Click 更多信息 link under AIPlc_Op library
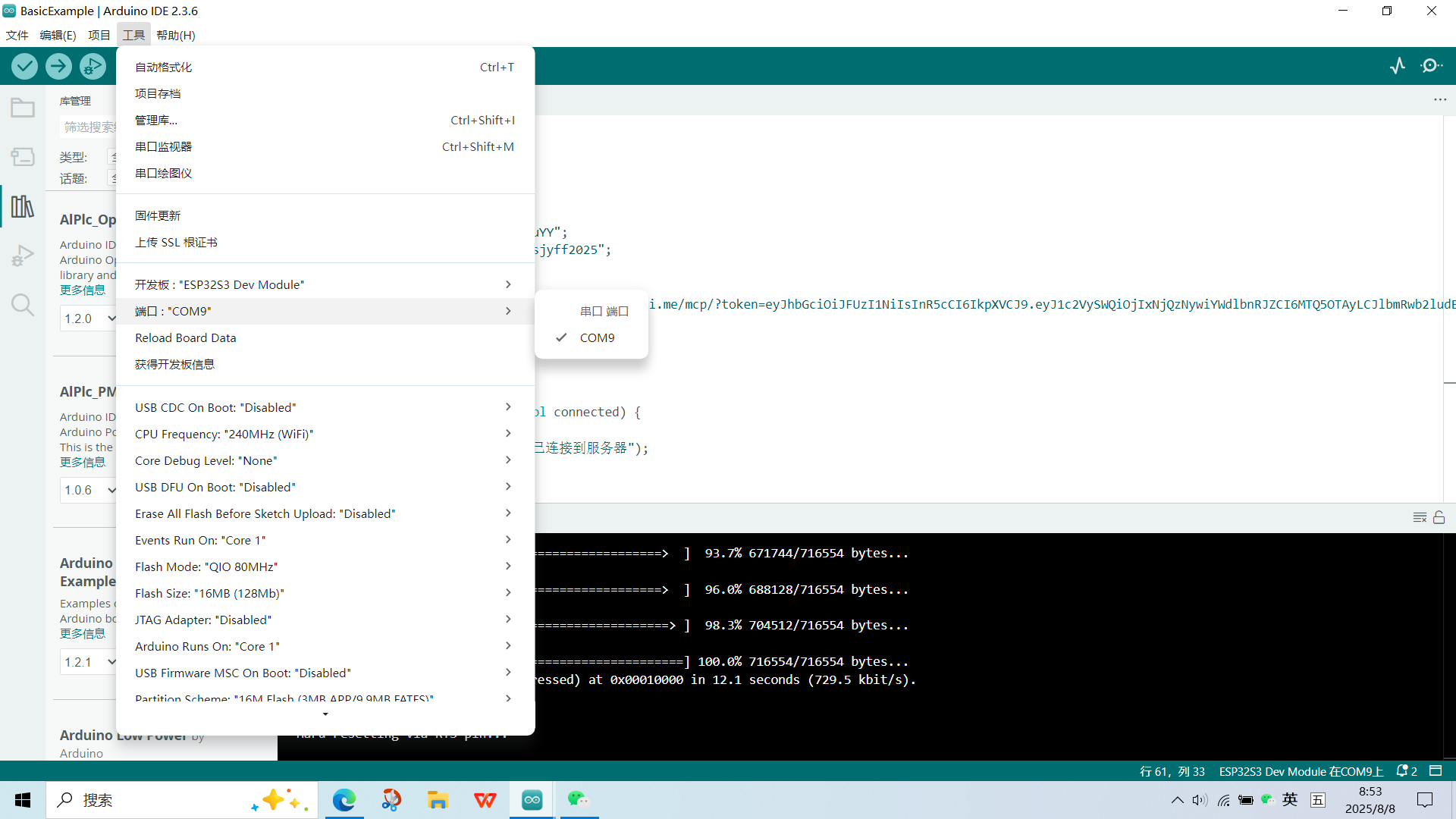Image resolution: width=1456 pixels, height=819 pixels. 83,290
